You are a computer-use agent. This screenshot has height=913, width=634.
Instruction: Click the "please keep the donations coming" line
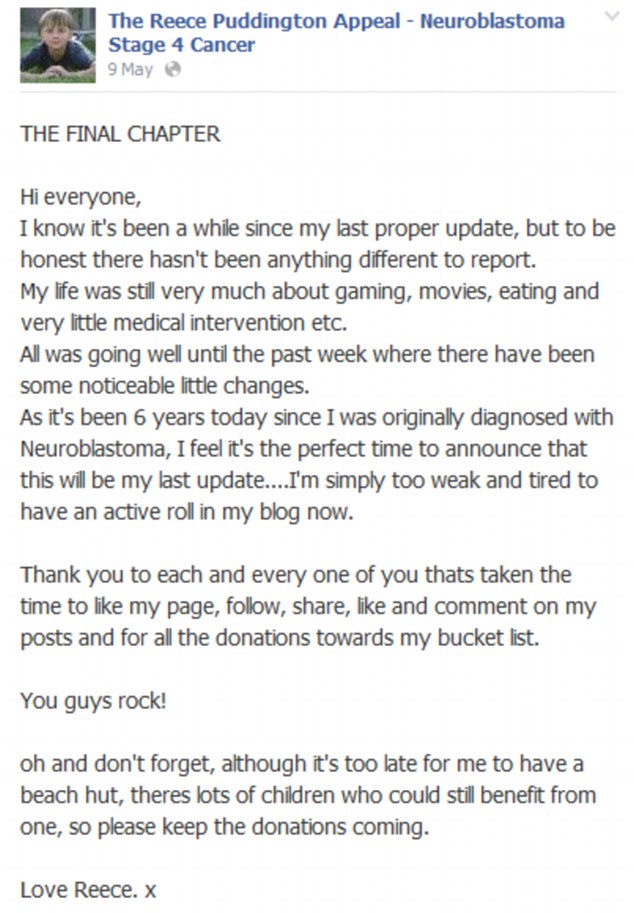pyautogui.click(x=225, y=827)
